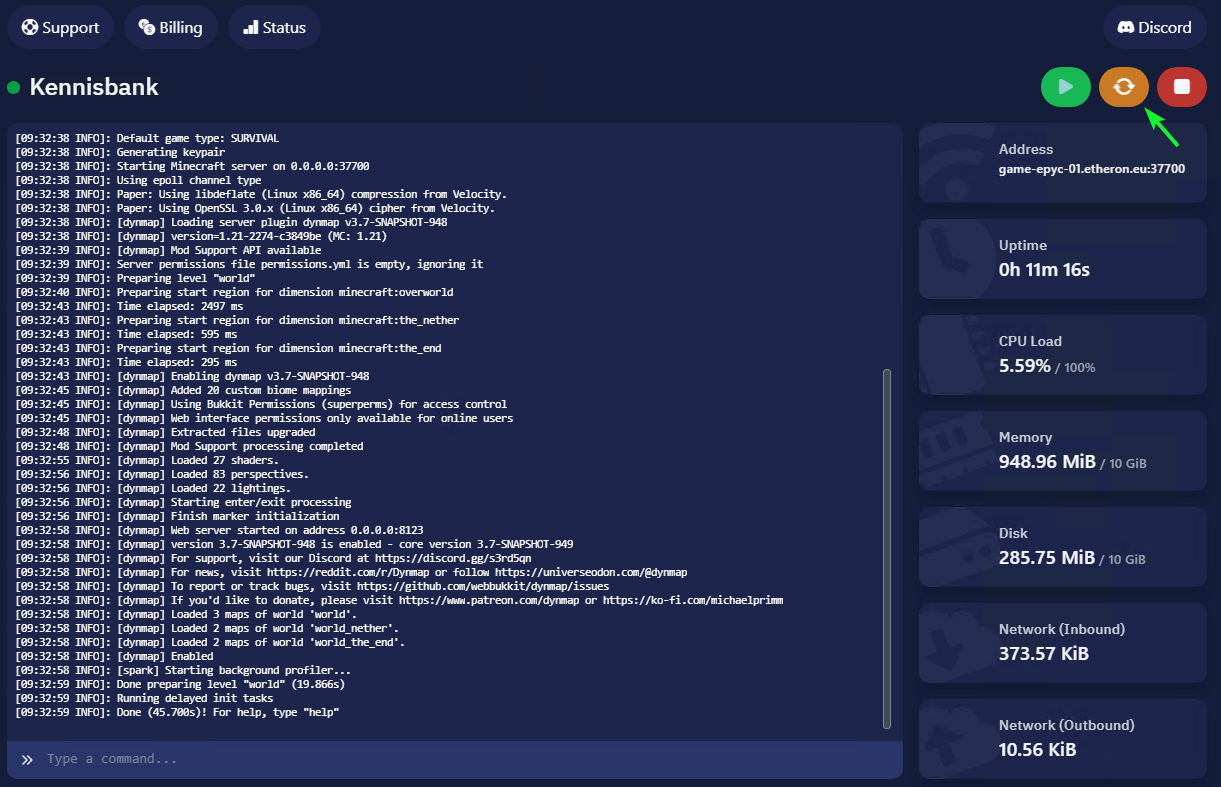Click the green Start server button
Viewport: 1221px width, 787px height.
pyautogui.click(x=1065, y=87)
